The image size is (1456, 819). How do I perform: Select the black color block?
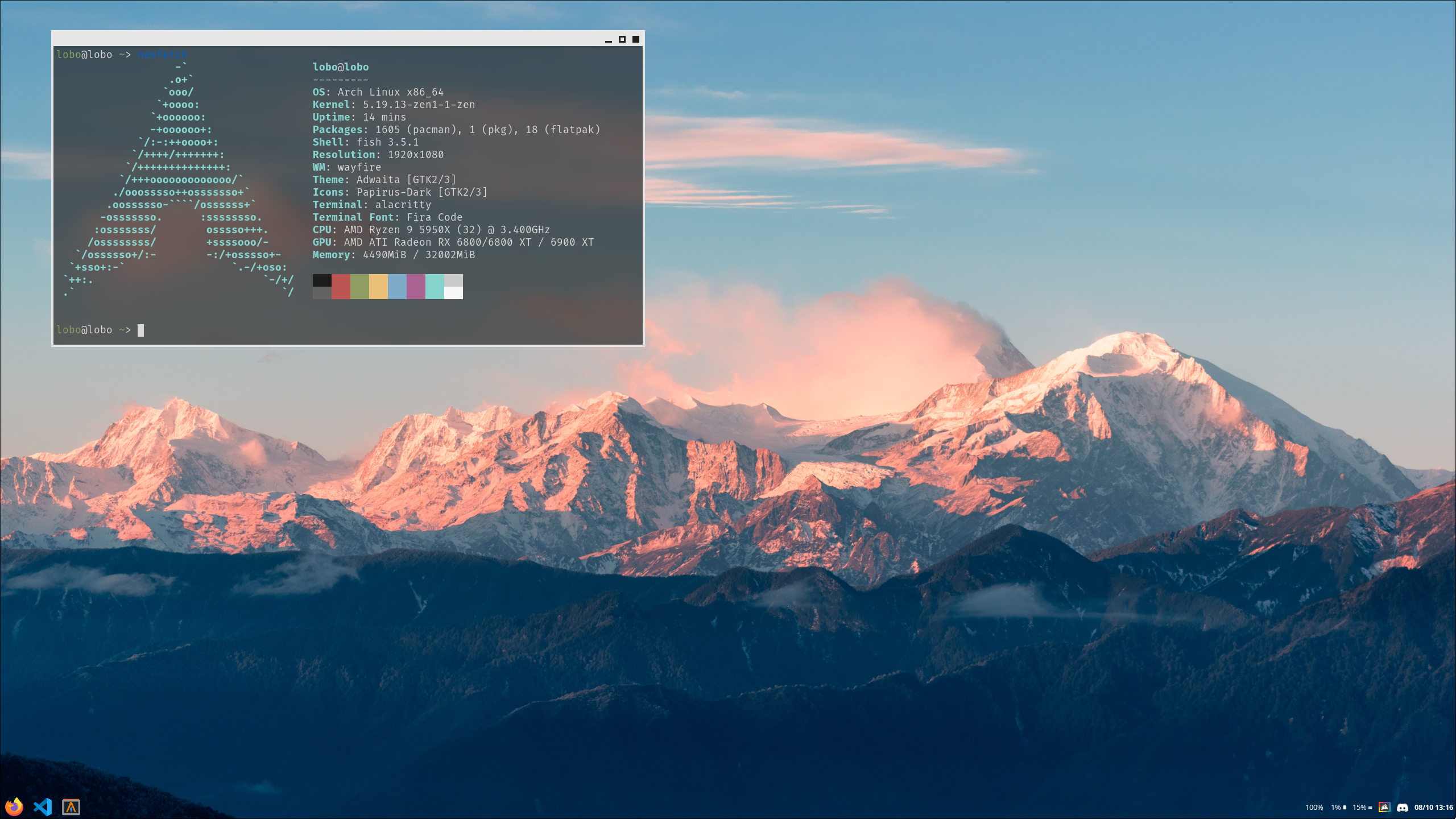pos(322,280)
